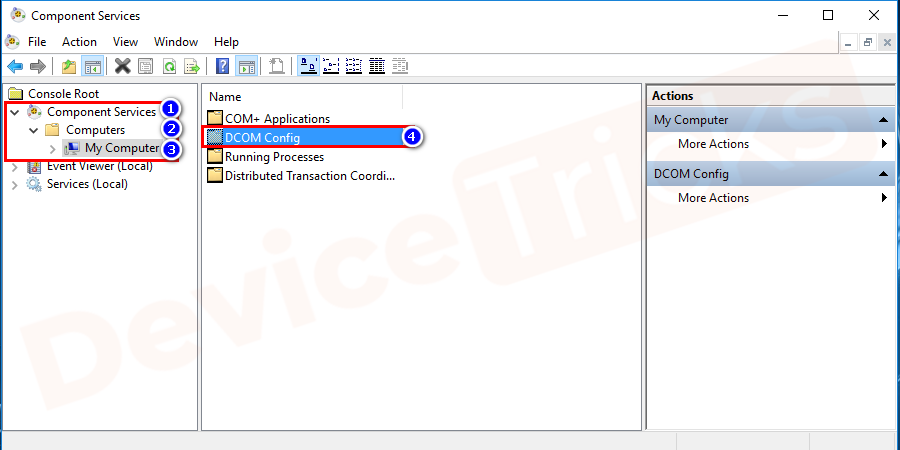Expand the My Computer tree node
This screenshot has width=900, height=450.
click(53, 149)
